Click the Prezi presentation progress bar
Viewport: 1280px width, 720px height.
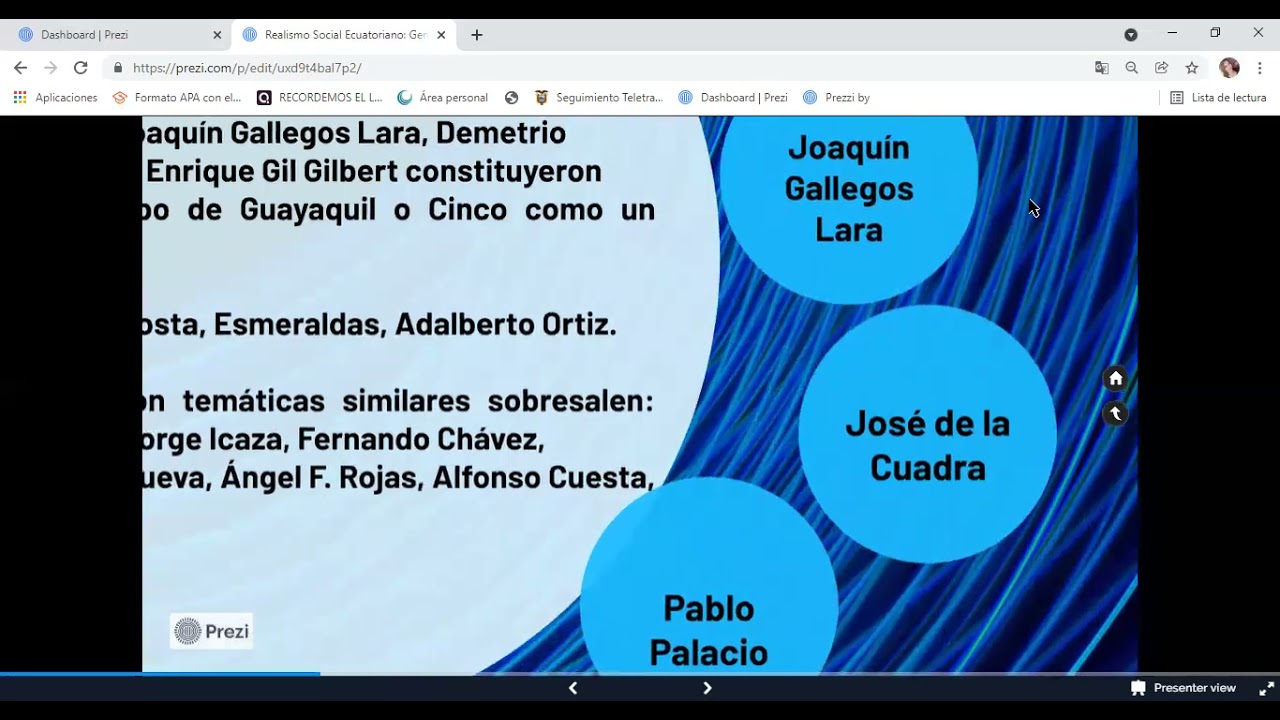(x=640, y=674)
